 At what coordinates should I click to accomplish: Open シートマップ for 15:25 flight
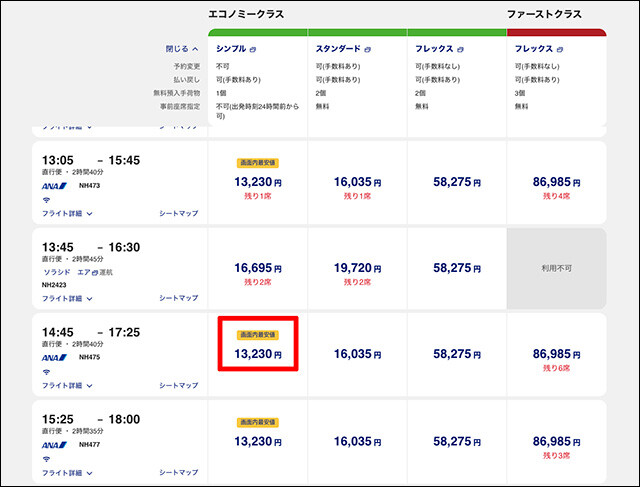point(179,472)
